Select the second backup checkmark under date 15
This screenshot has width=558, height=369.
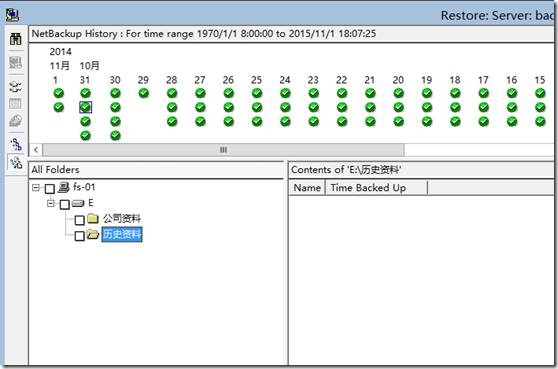click(x=540, y=107)
